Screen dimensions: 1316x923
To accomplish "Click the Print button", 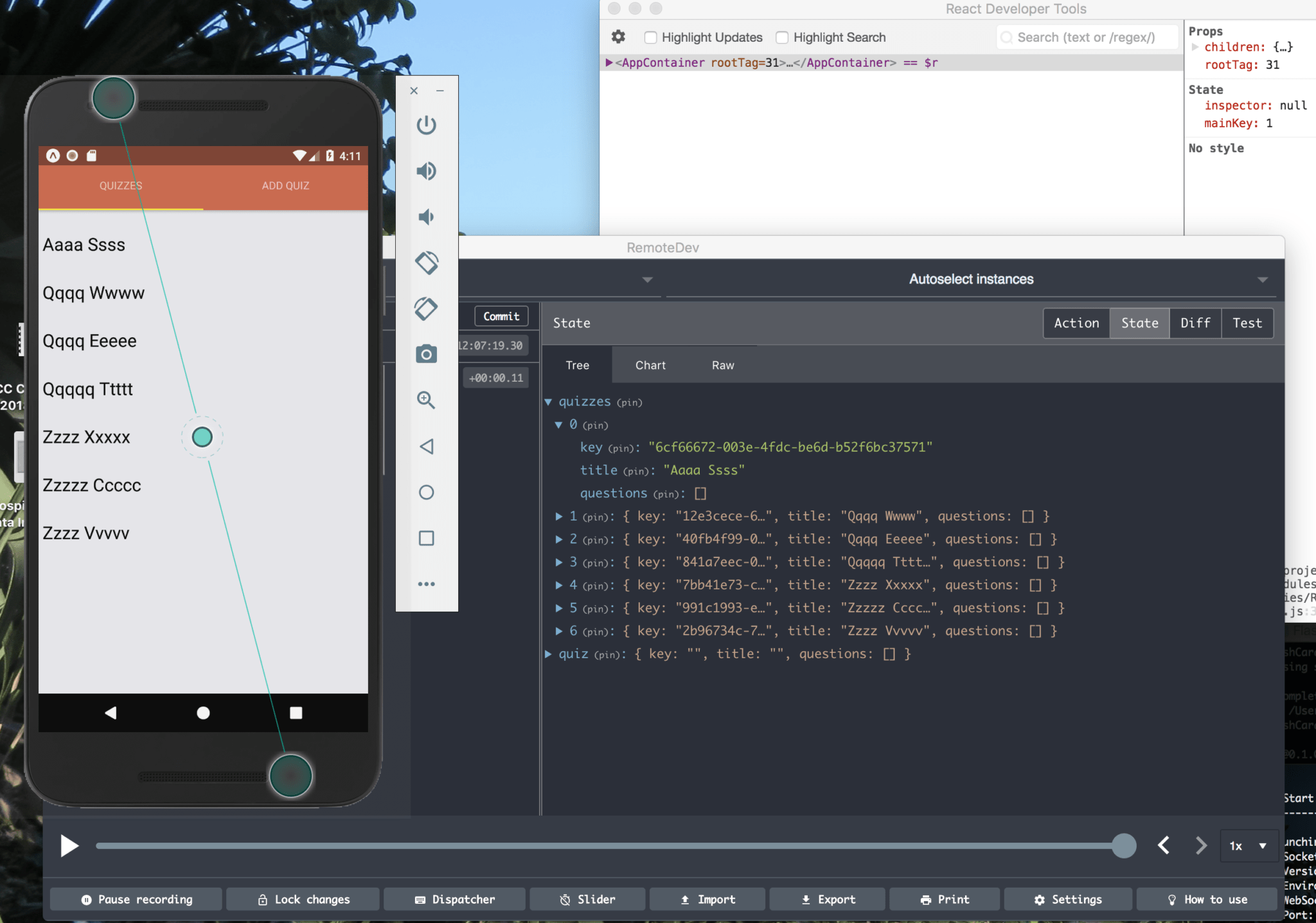I will [945, 899].
